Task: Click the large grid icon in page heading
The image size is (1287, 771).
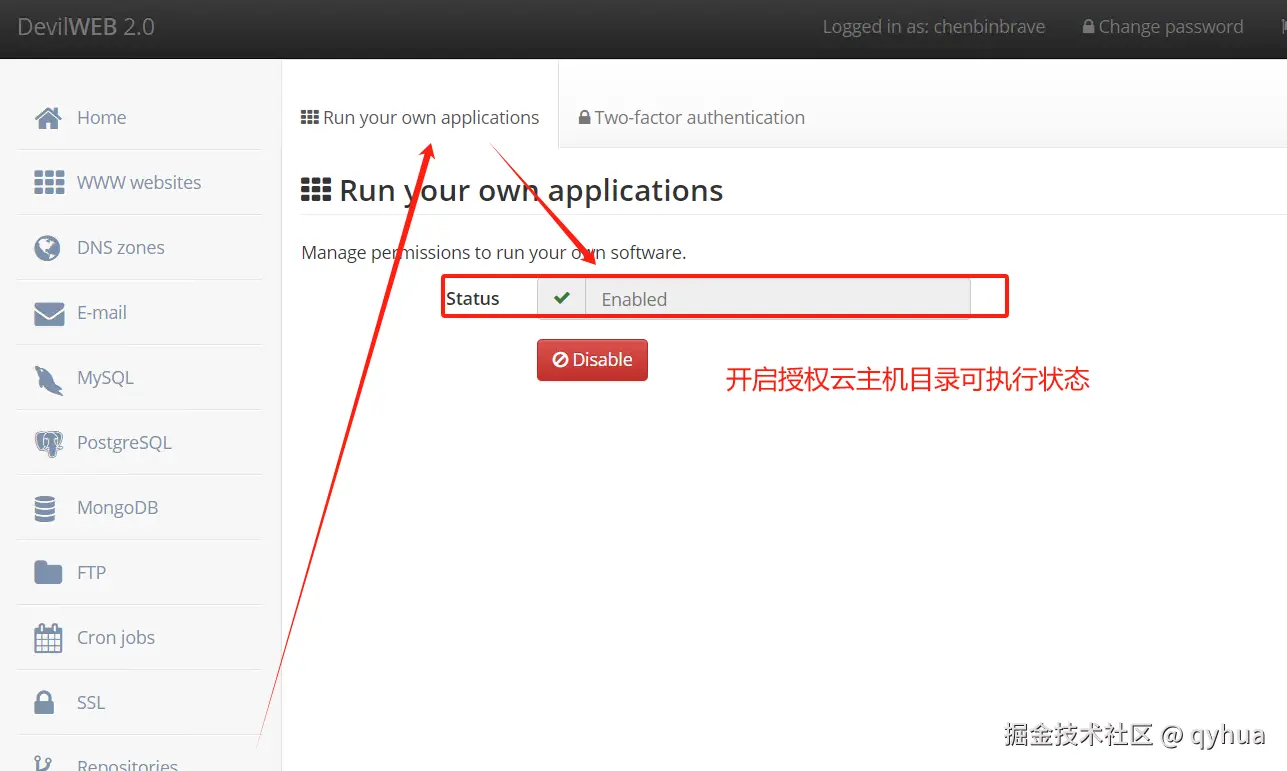Action: point(316,190)
